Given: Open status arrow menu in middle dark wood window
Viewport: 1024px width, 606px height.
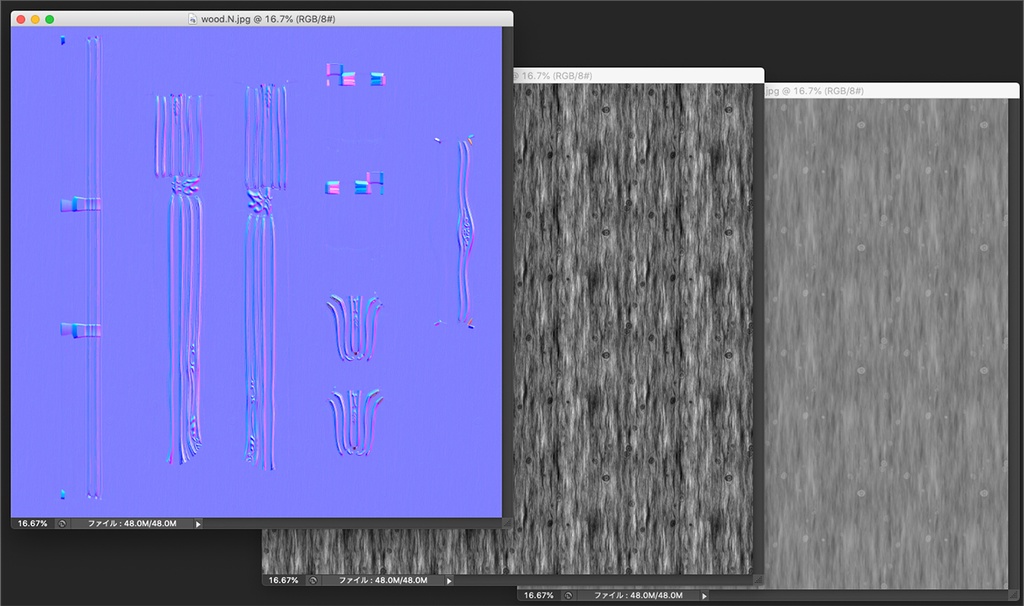Looking at the screenshot, I should [449, 581].
